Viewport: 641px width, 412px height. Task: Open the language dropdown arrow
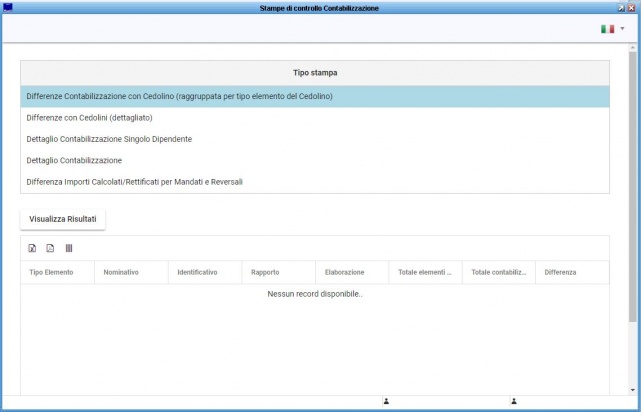[622, 29]
